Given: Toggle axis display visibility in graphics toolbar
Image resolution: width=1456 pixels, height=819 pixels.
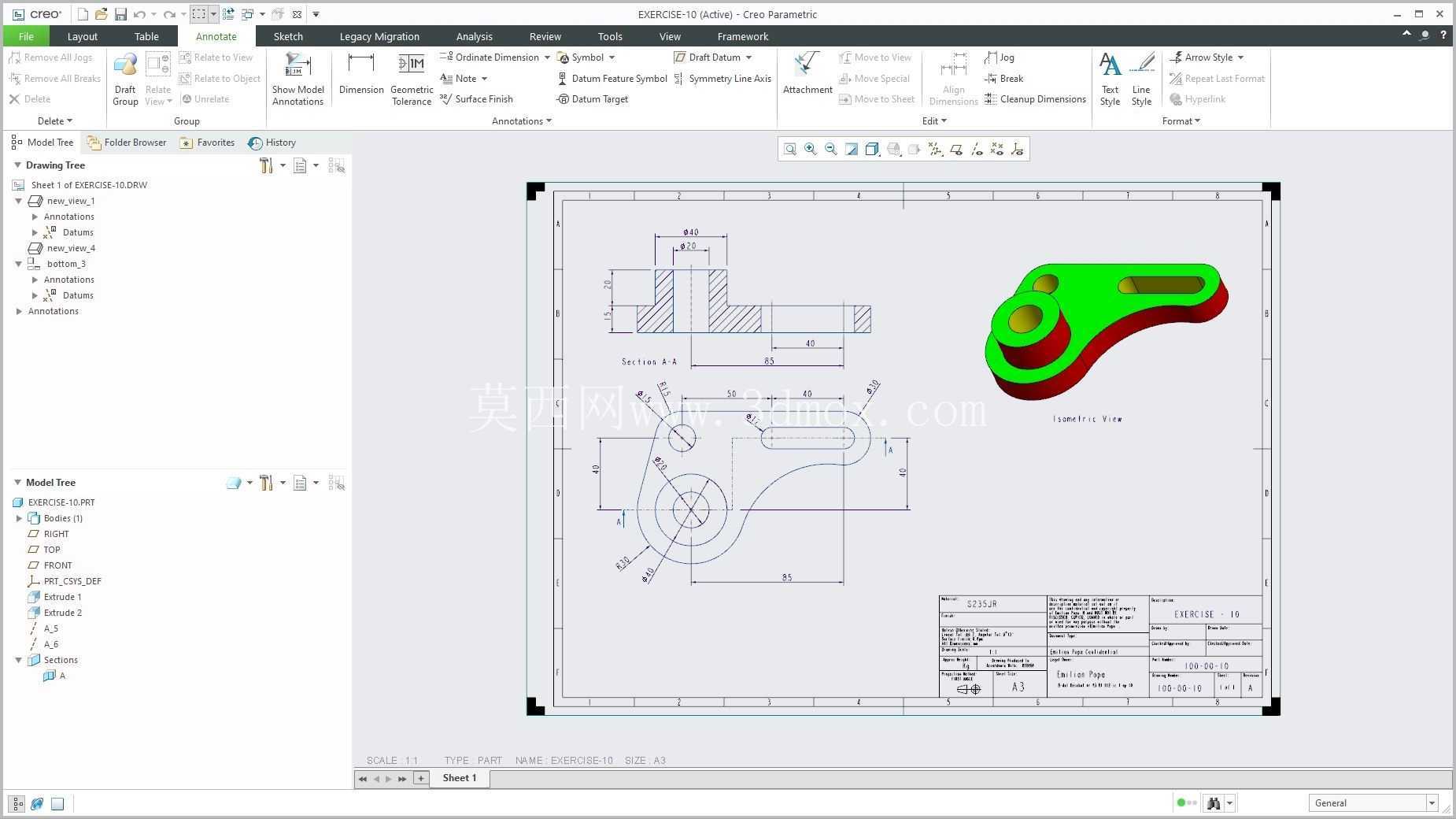Looking at the screenshot, I should coord(976,149).
